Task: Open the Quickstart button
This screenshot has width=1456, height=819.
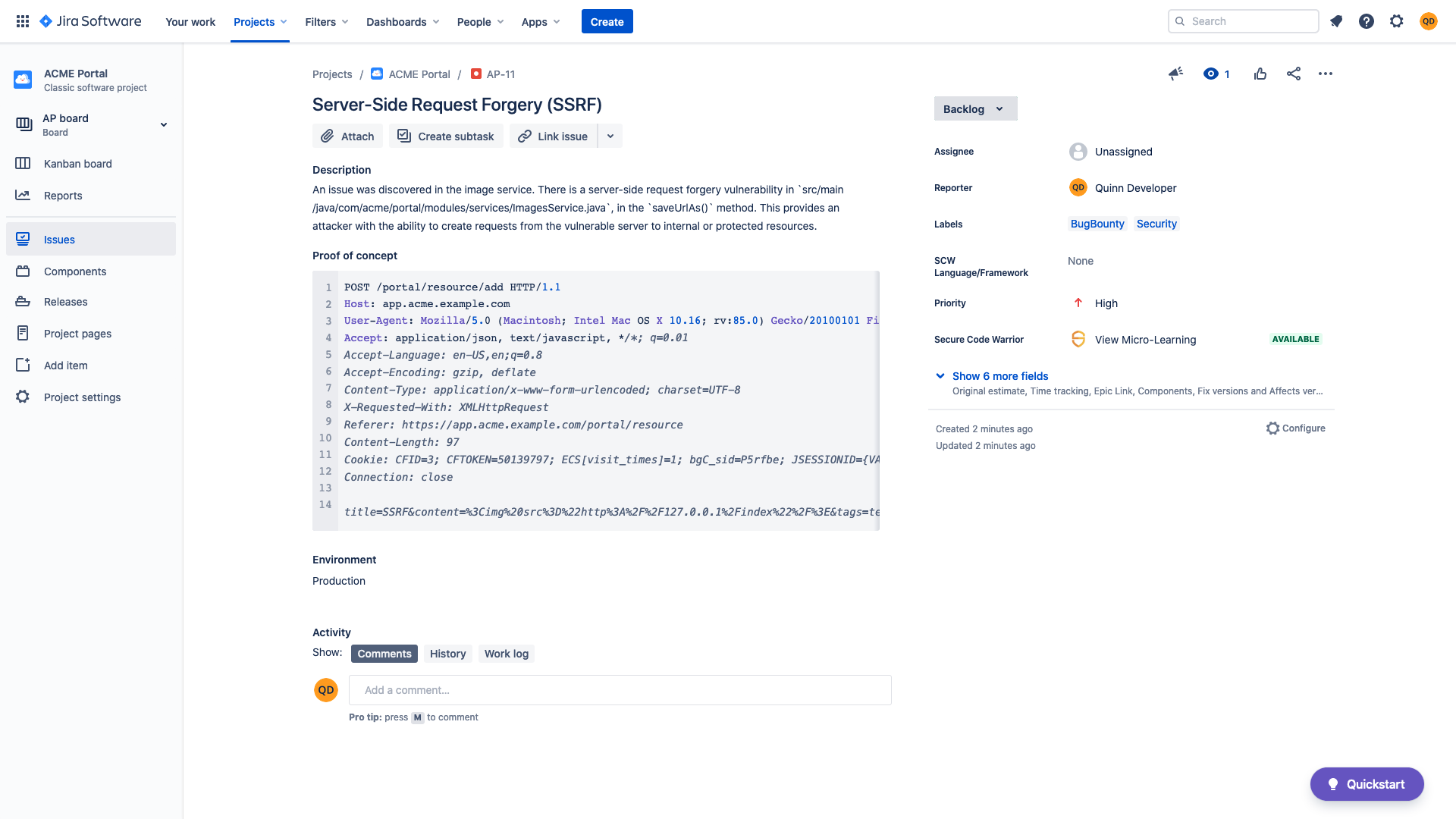Action: click(1367, 784)
